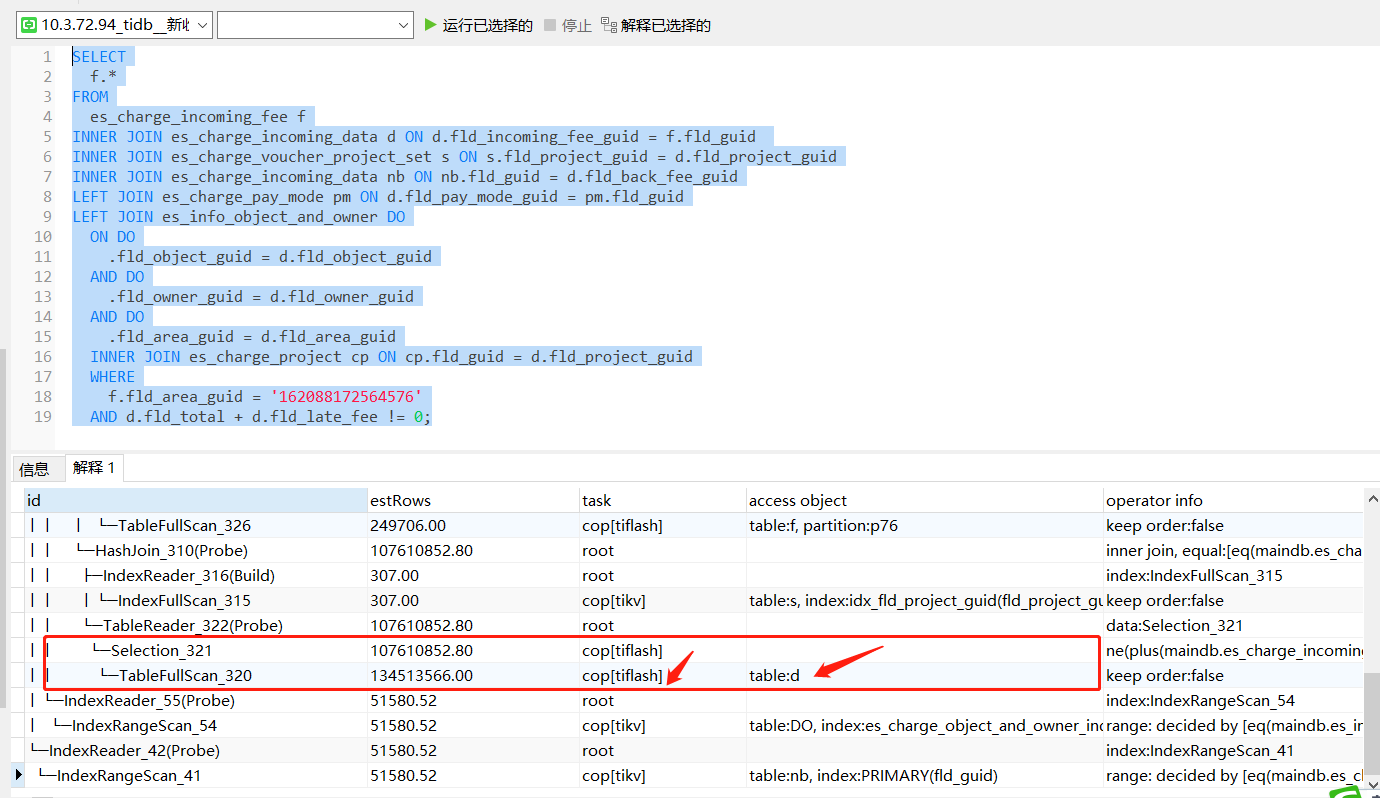1380x798 pixels.
Task: Click the operator info index:IndexRangeScan_54
Action: pyautogui.click(x=1200, y=700)
